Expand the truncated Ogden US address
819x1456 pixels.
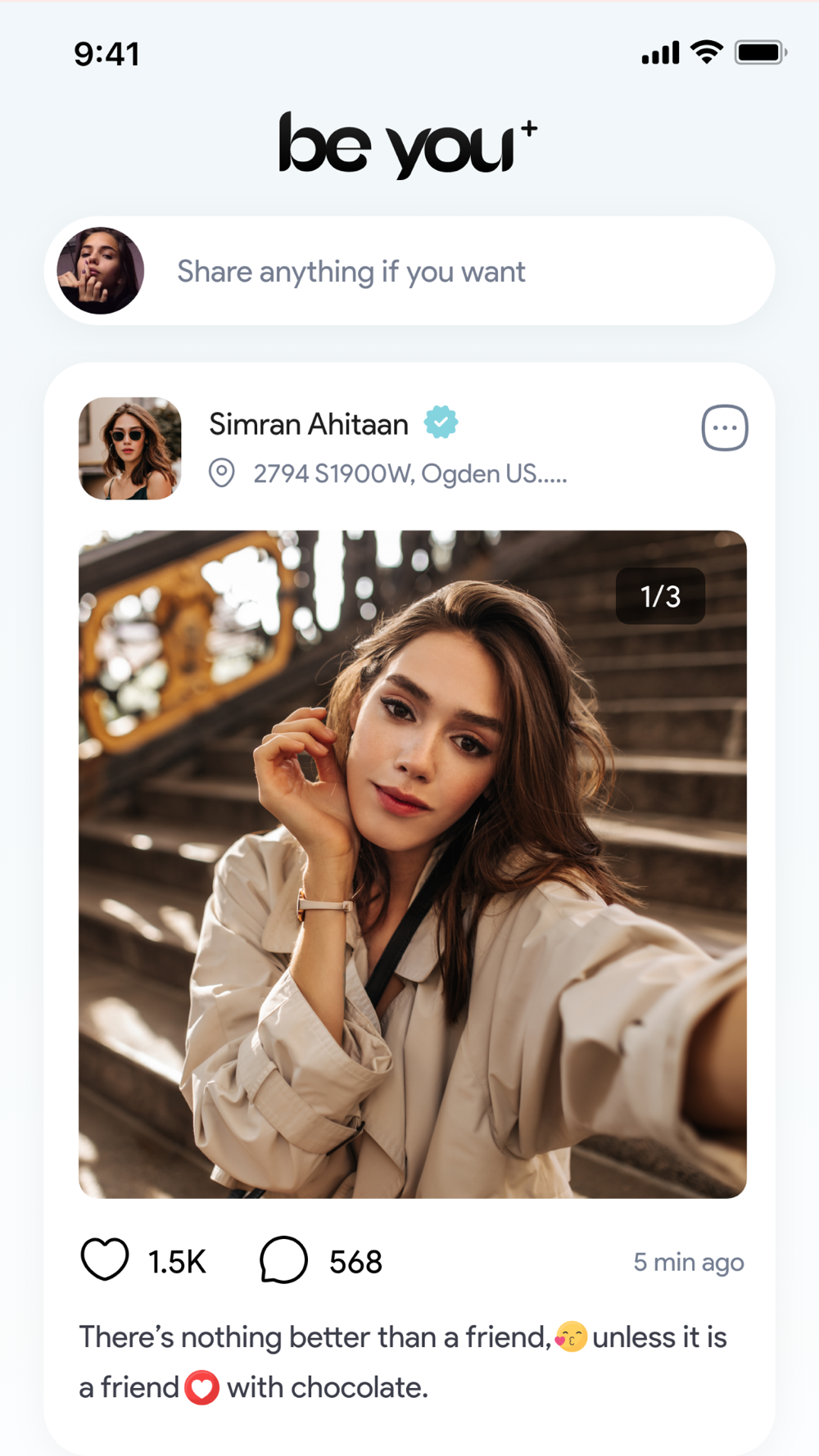point(409,473)
